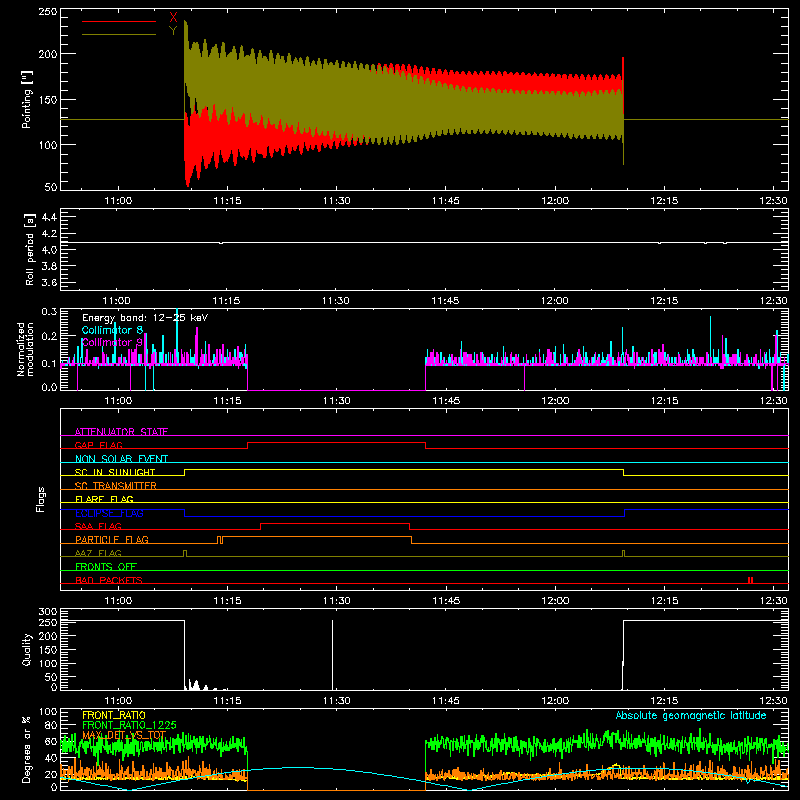Select the Energy band: 12-25 keV label
The height and width of the screenshot is (800, 800).
click(145, 318)
